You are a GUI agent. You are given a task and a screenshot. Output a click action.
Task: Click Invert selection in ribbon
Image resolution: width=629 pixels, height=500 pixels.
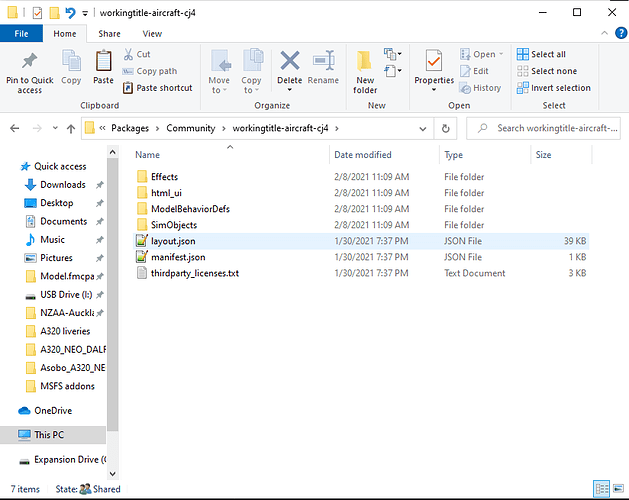(x=552, y=88)
